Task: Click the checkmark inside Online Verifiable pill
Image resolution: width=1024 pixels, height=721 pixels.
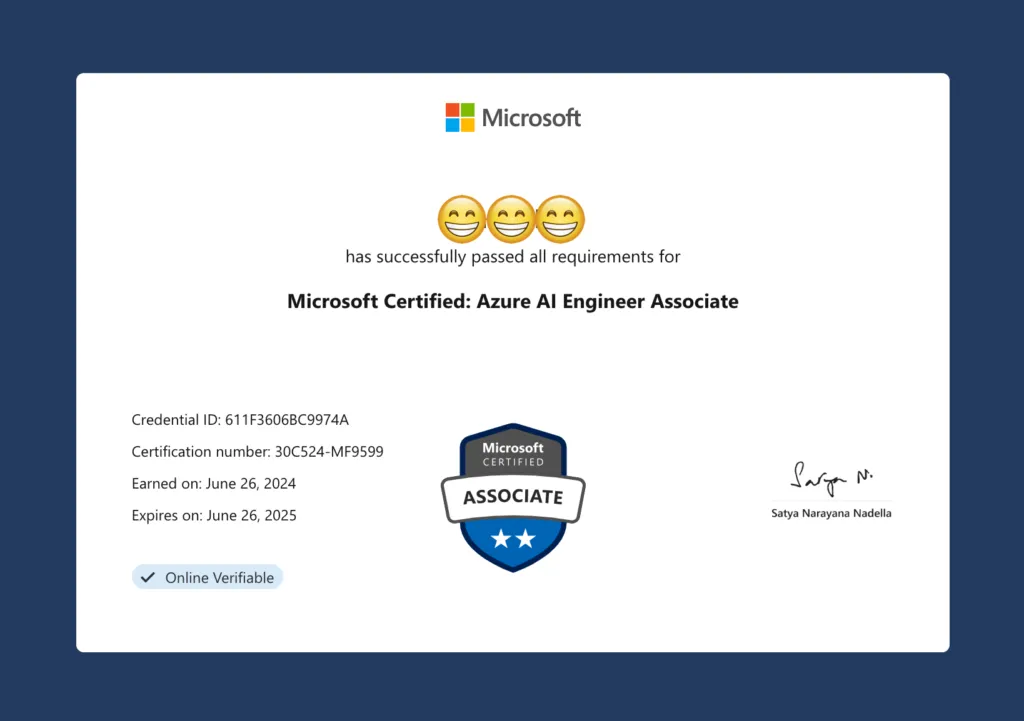Action: click(x=148, y=577)
